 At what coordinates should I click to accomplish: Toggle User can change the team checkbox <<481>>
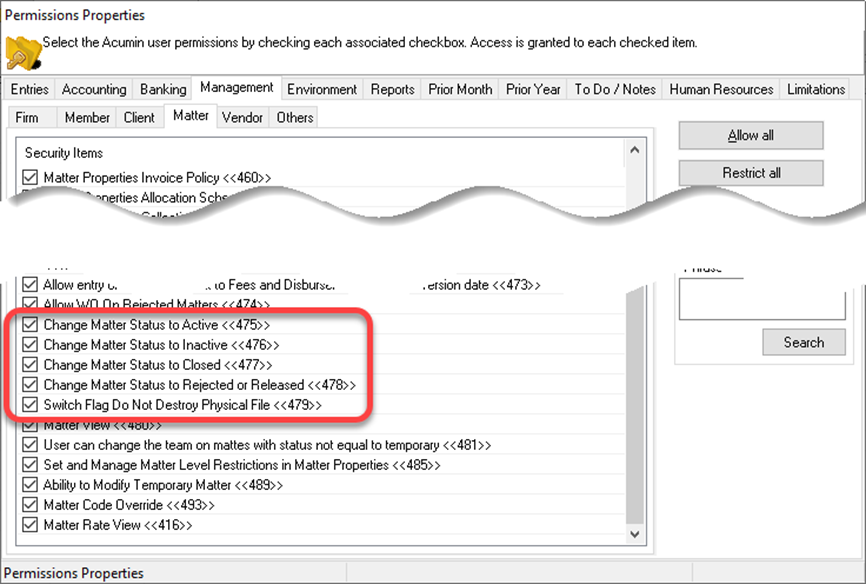30,445
